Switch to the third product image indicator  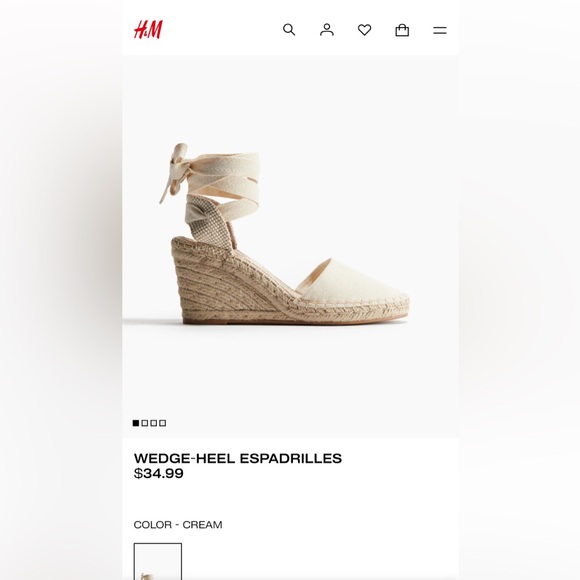(x=154, y=423)
